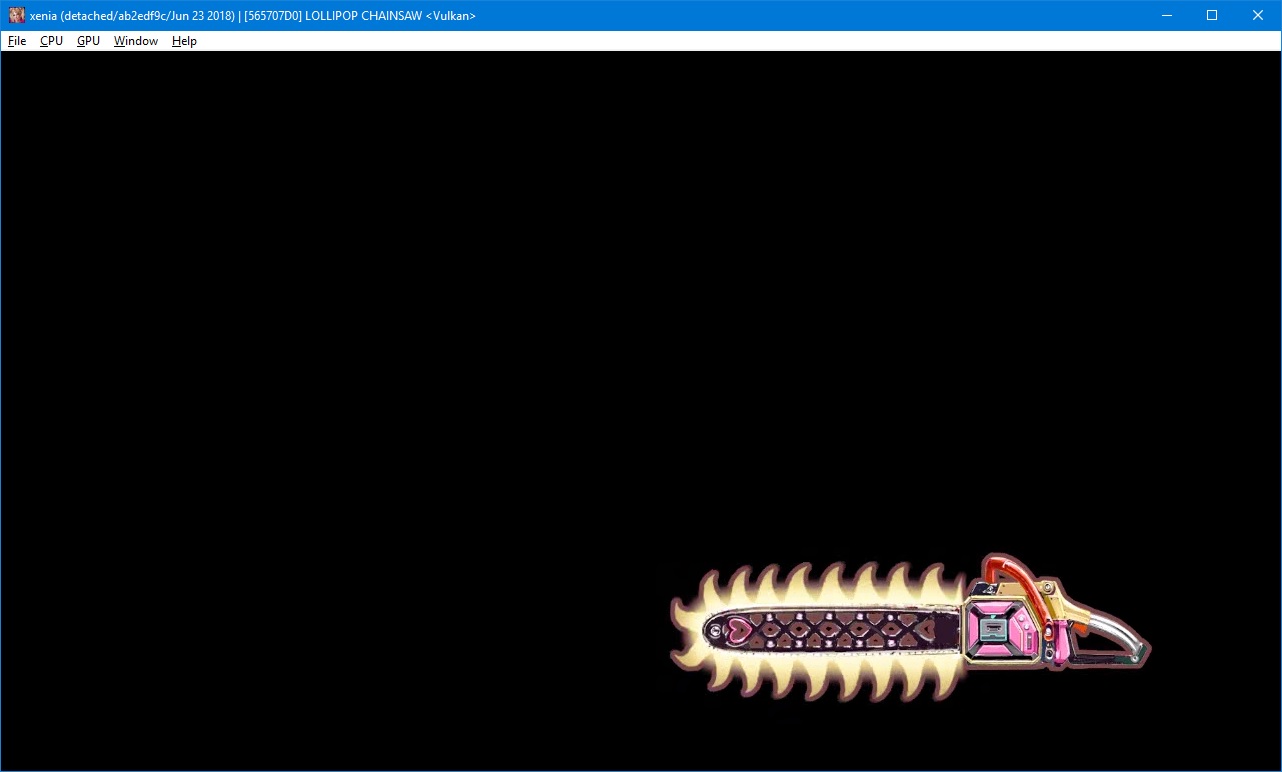Open the GPU menu
Image resolution: width=1282 pixels, height=772 pixels.
click(88, 41)
